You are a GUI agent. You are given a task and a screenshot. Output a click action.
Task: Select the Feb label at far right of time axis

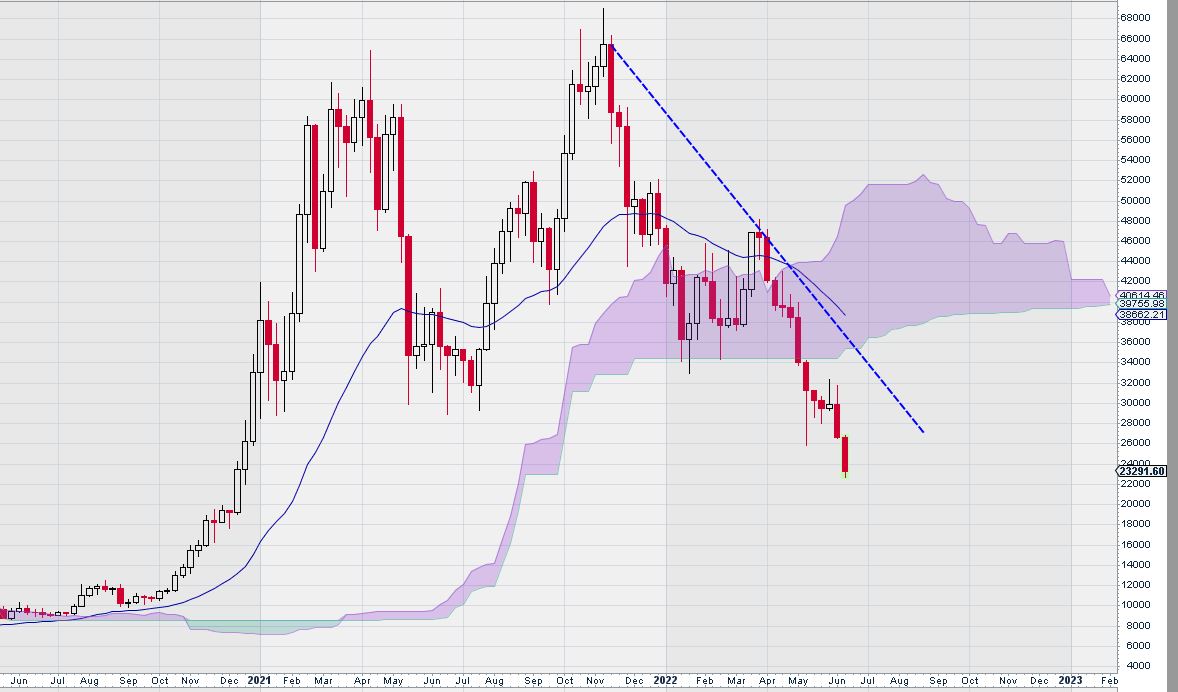(x=1109, y=681)
